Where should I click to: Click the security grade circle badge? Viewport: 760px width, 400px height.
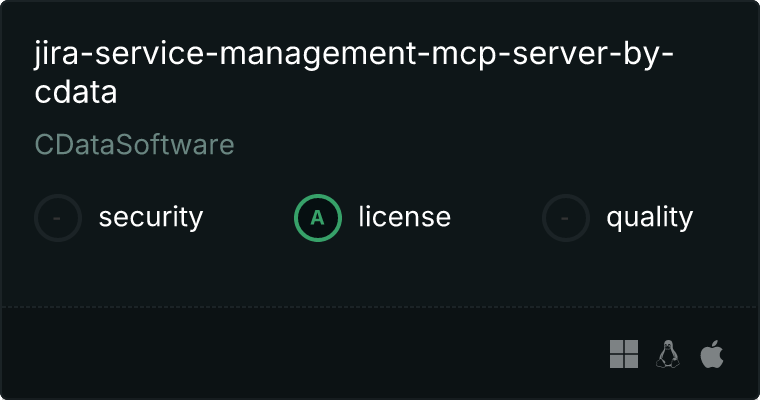(58, 217)
